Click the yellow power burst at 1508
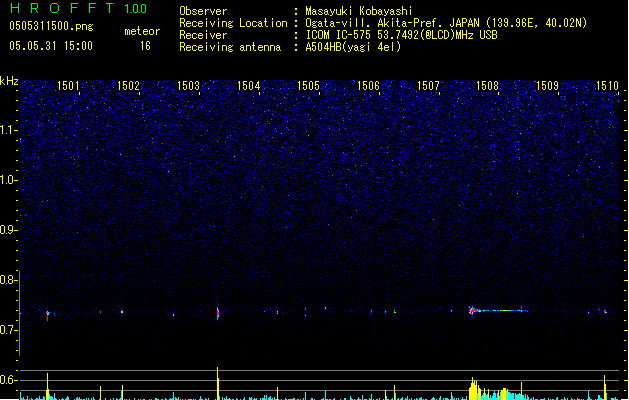Viewport: 629px width, 400px height. [x=475, y=388]
